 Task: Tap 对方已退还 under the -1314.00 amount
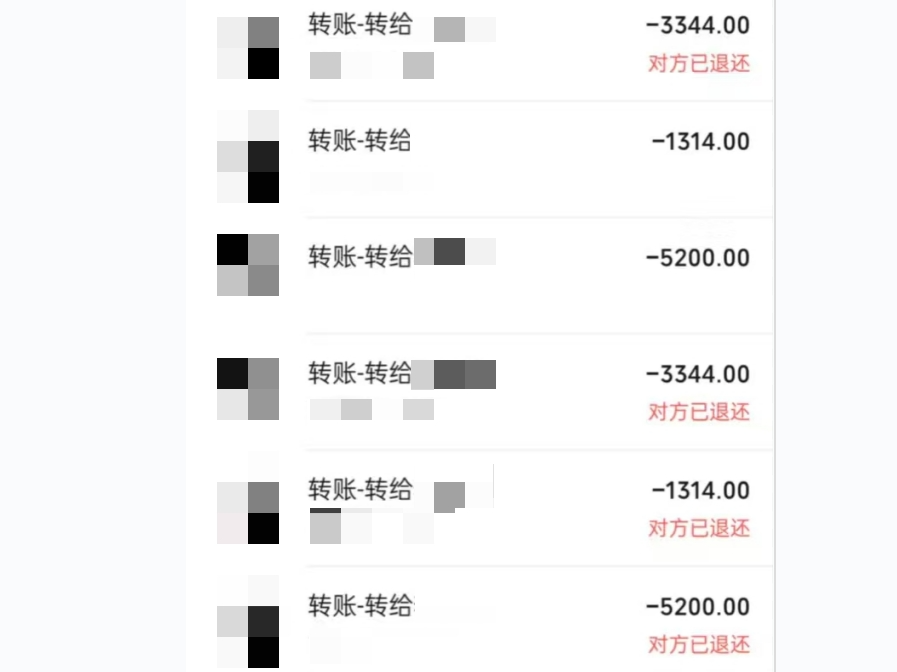699,528
